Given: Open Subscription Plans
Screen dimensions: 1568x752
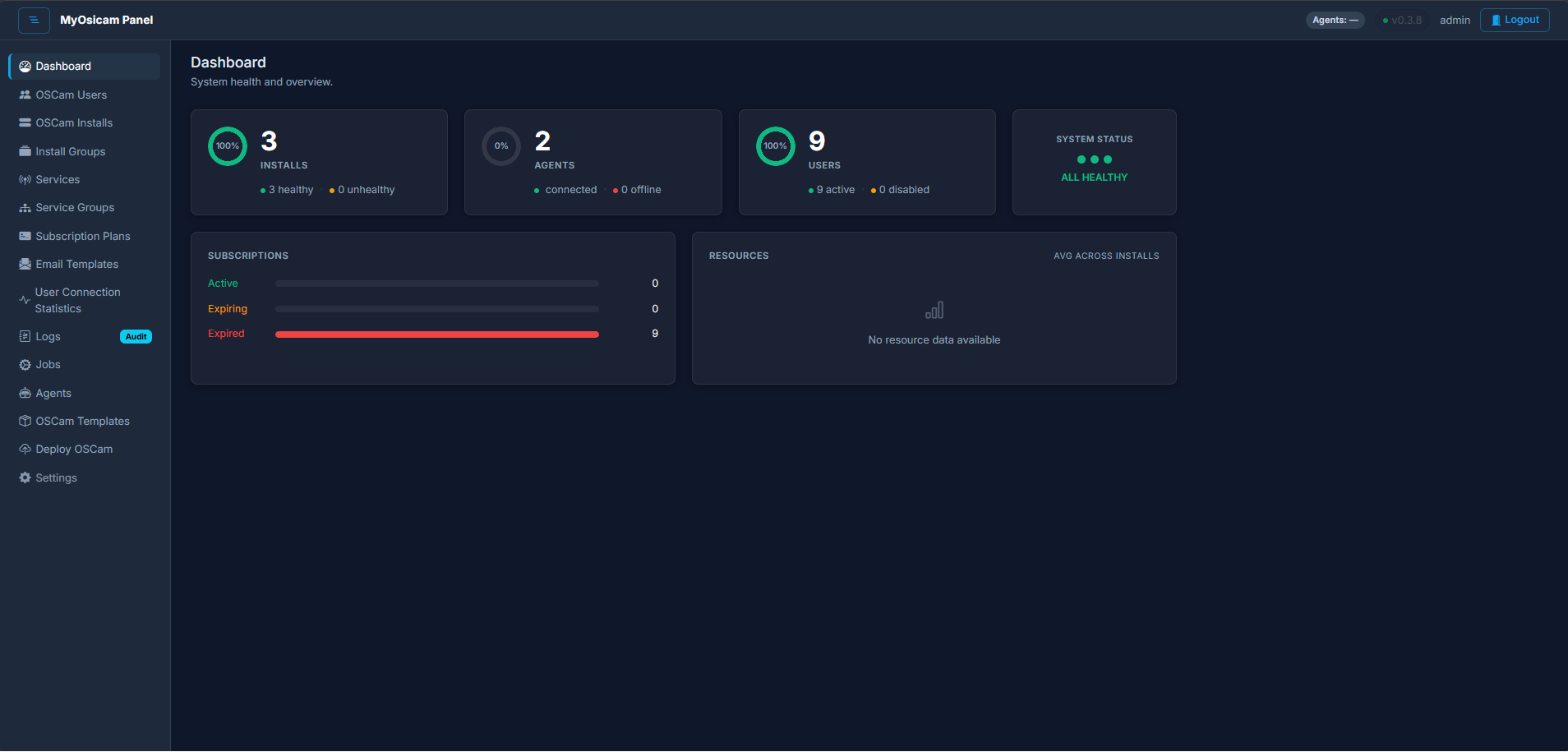Looking at the screenshot, I should click(x=85, y=236).
